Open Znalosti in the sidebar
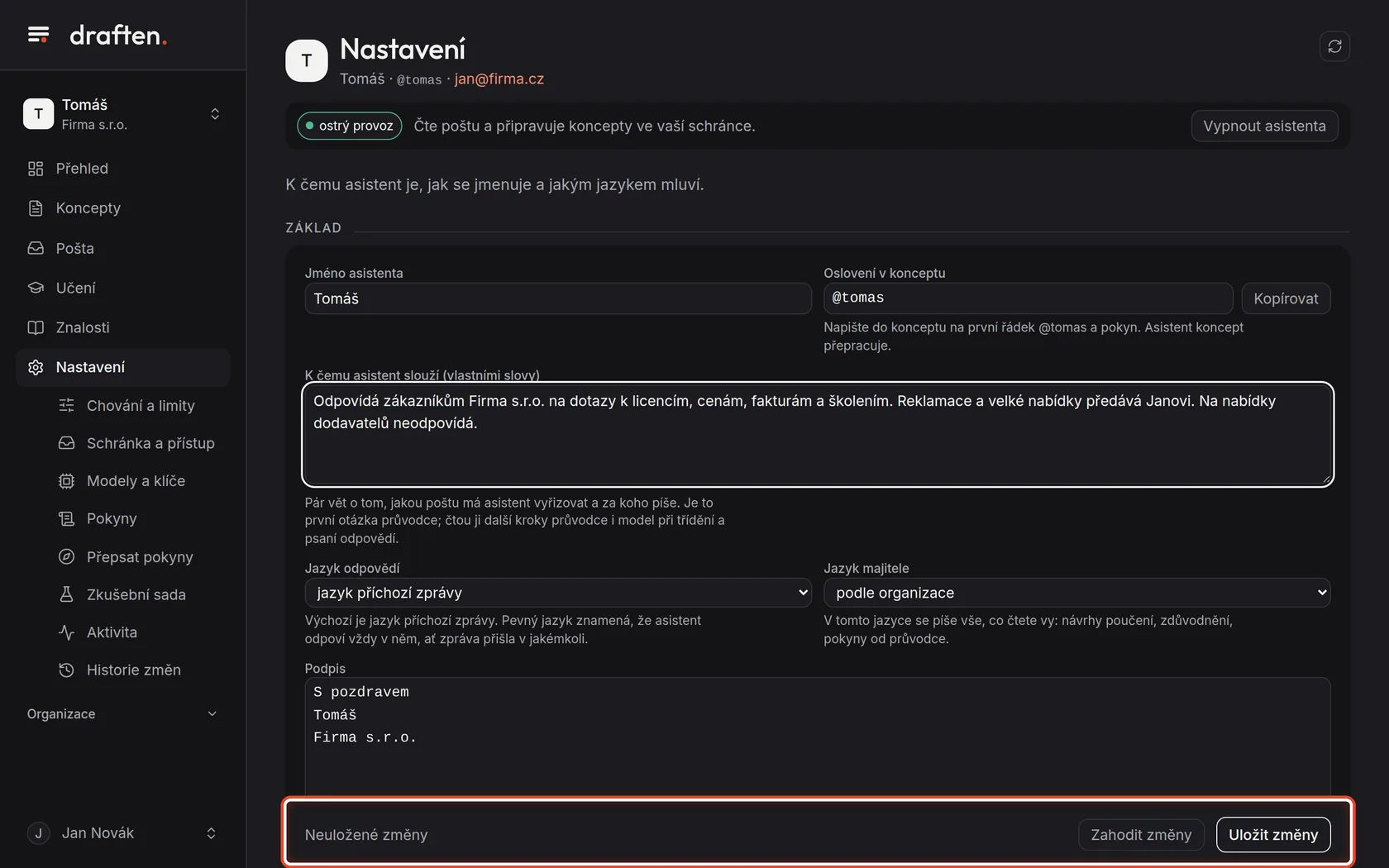 [x=123, y=327]
